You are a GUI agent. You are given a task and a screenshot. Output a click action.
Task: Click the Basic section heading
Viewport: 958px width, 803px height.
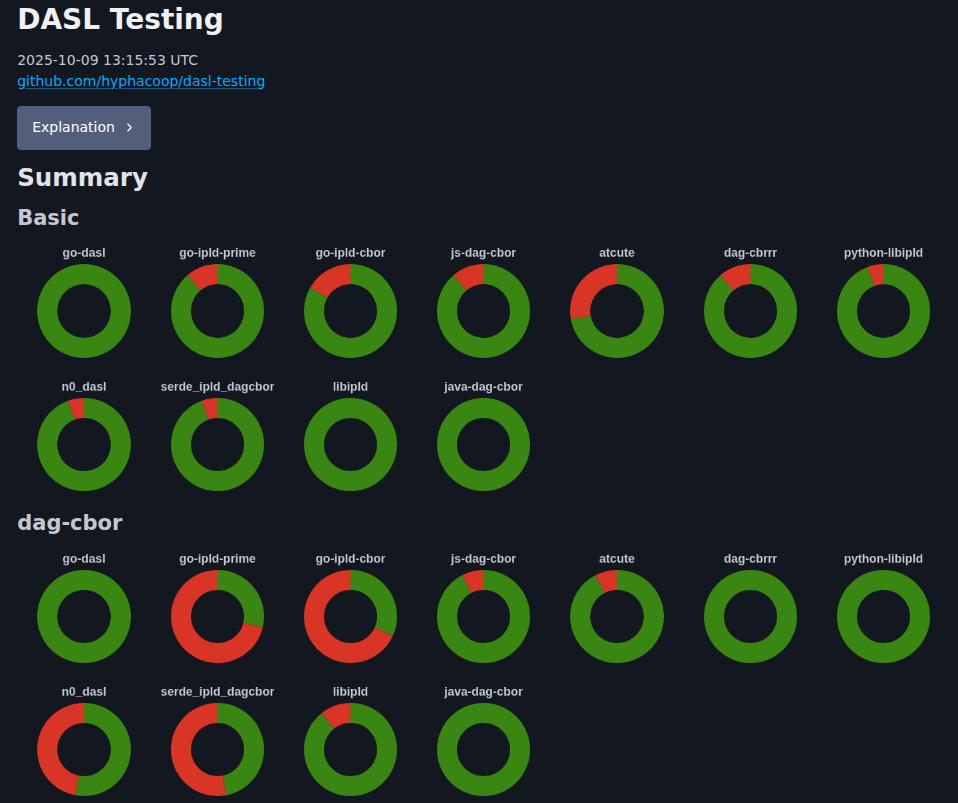coord(48,217)
